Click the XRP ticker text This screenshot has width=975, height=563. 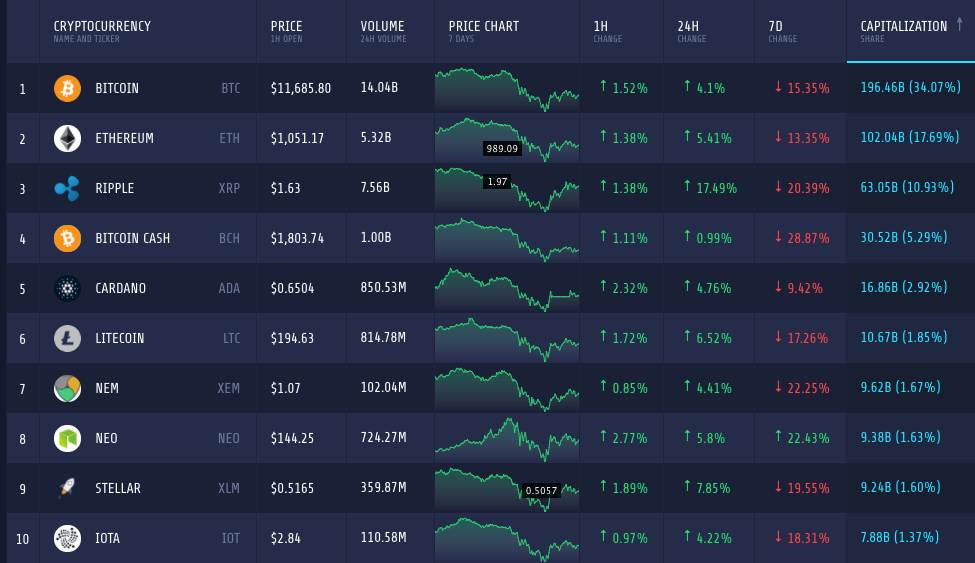coord(229,188)
